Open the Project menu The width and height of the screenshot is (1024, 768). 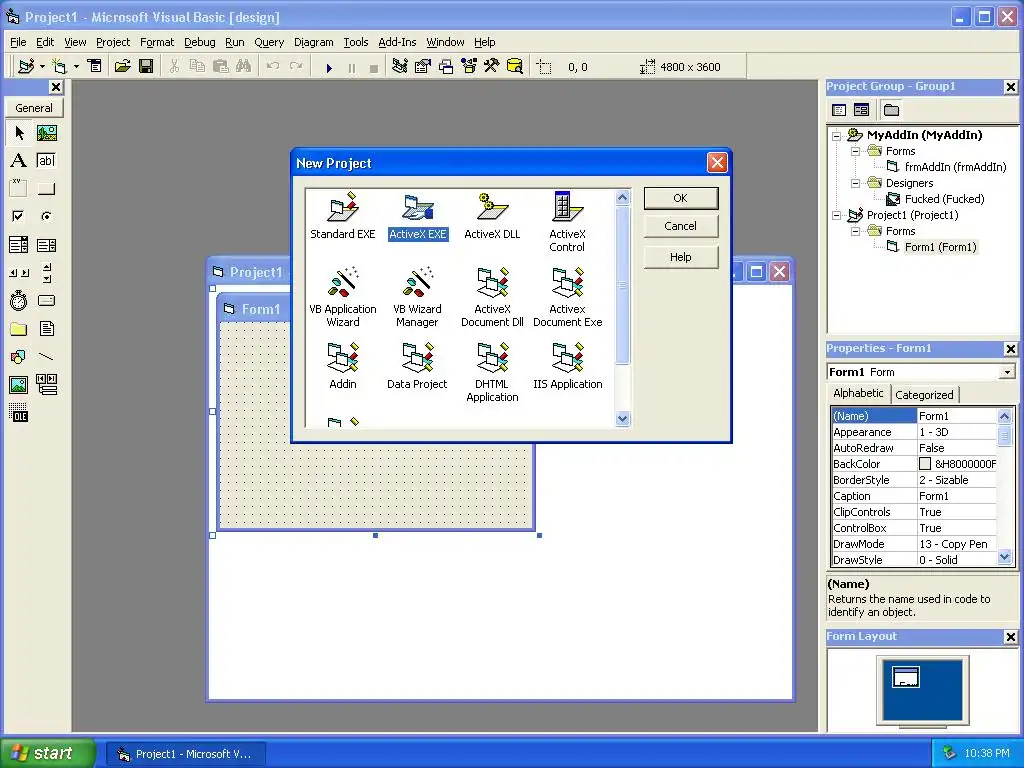[x=113, y=42]
